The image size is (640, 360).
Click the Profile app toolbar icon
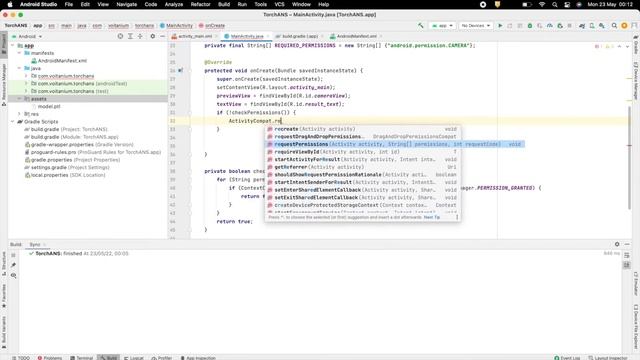click(550, 25)
